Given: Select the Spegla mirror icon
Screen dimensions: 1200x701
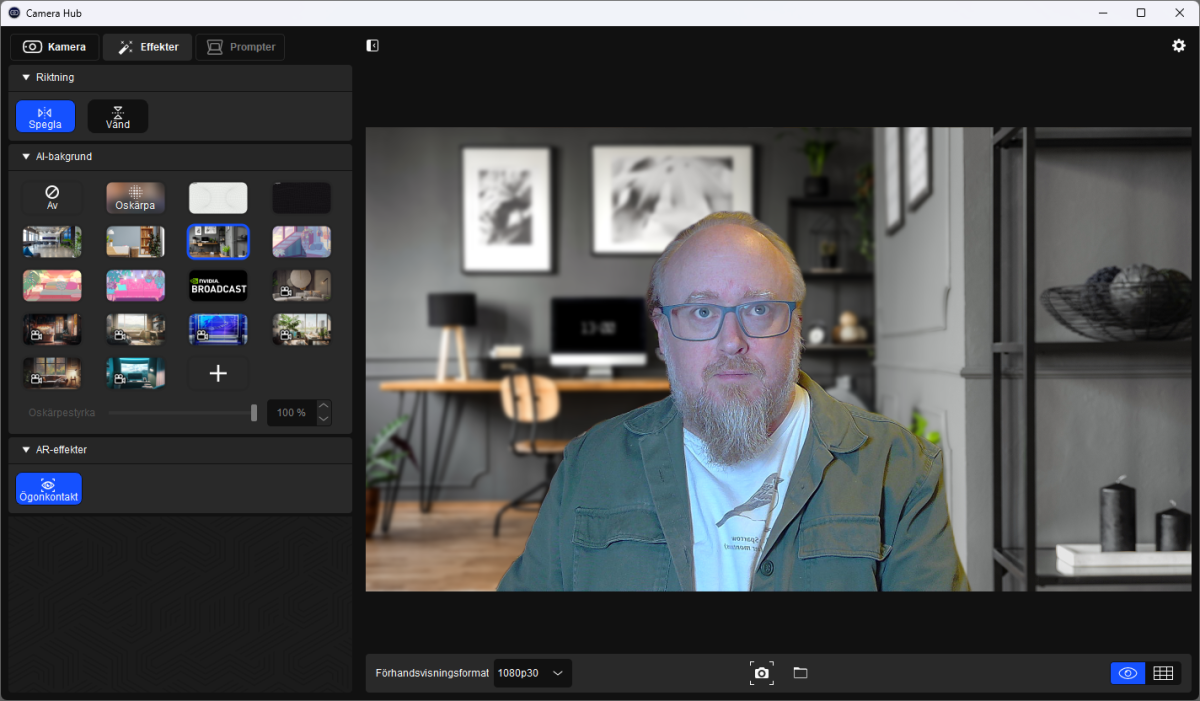Looking at the screenshot, I should pyautogui.click(x=45, y=116).
